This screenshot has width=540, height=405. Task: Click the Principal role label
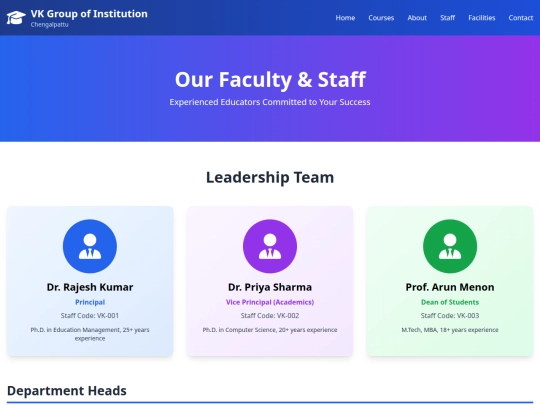pyautogui.click(x=90, y=302)
